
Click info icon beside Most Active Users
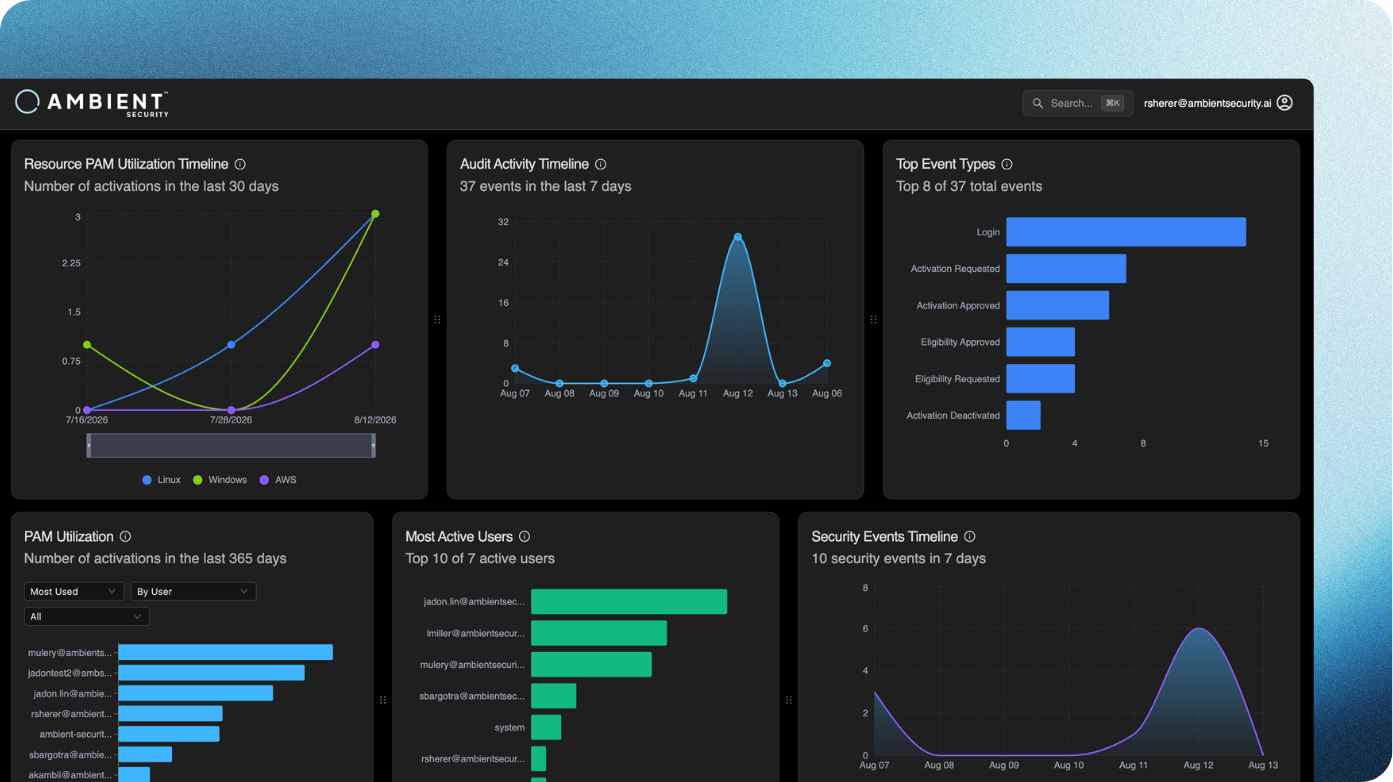524,537
